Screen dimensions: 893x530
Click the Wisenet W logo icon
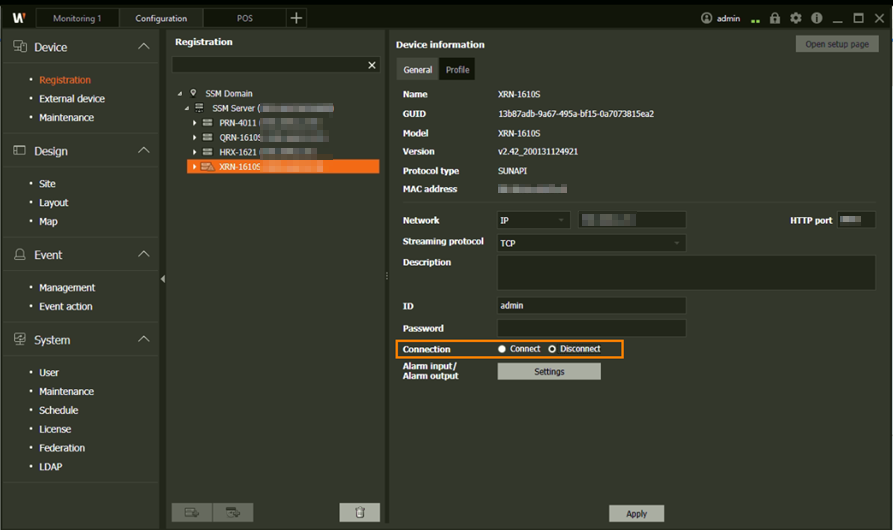(19, 18)
